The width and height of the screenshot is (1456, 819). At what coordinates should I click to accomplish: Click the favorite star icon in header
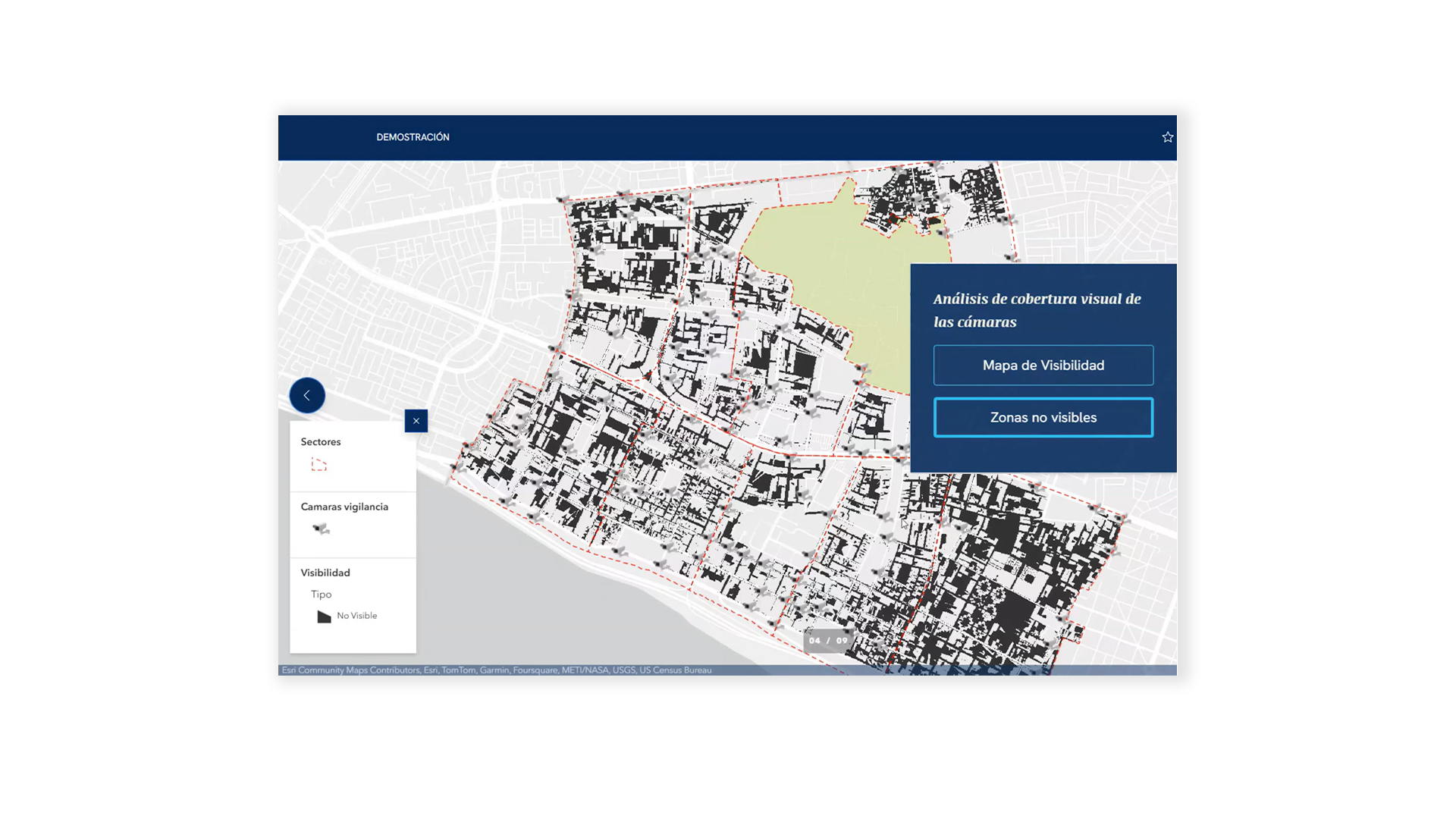click(x=1168, y=137)
